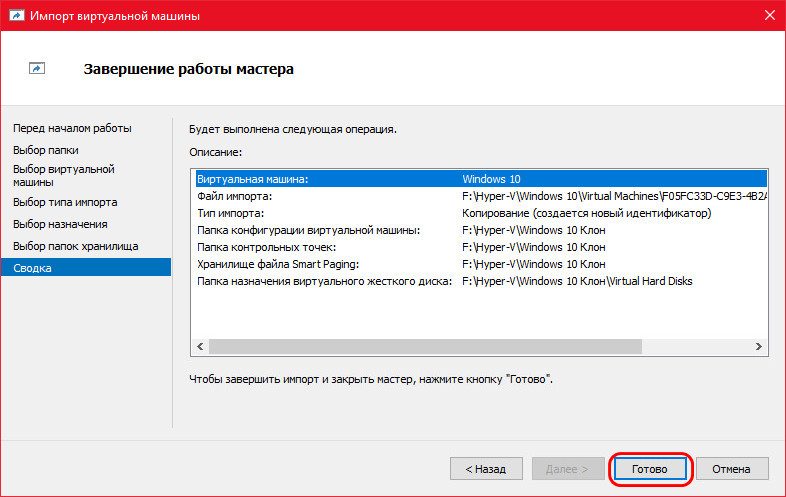Click the import wizard icon in title bar
Screen dimensions: 786x497
(x=16, y=16)
